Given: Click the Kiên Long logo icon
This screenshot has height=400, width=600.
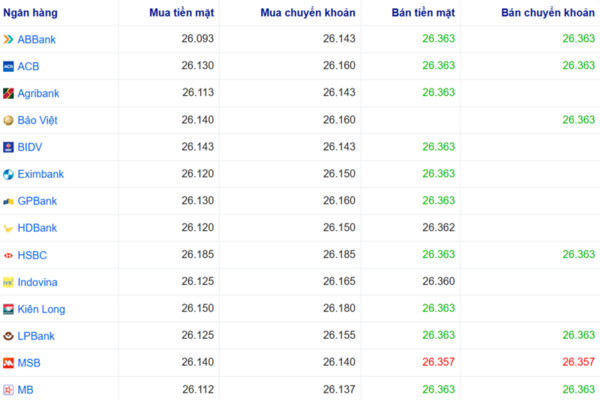Looking at the screenshot, I should [x=9, y=309].
